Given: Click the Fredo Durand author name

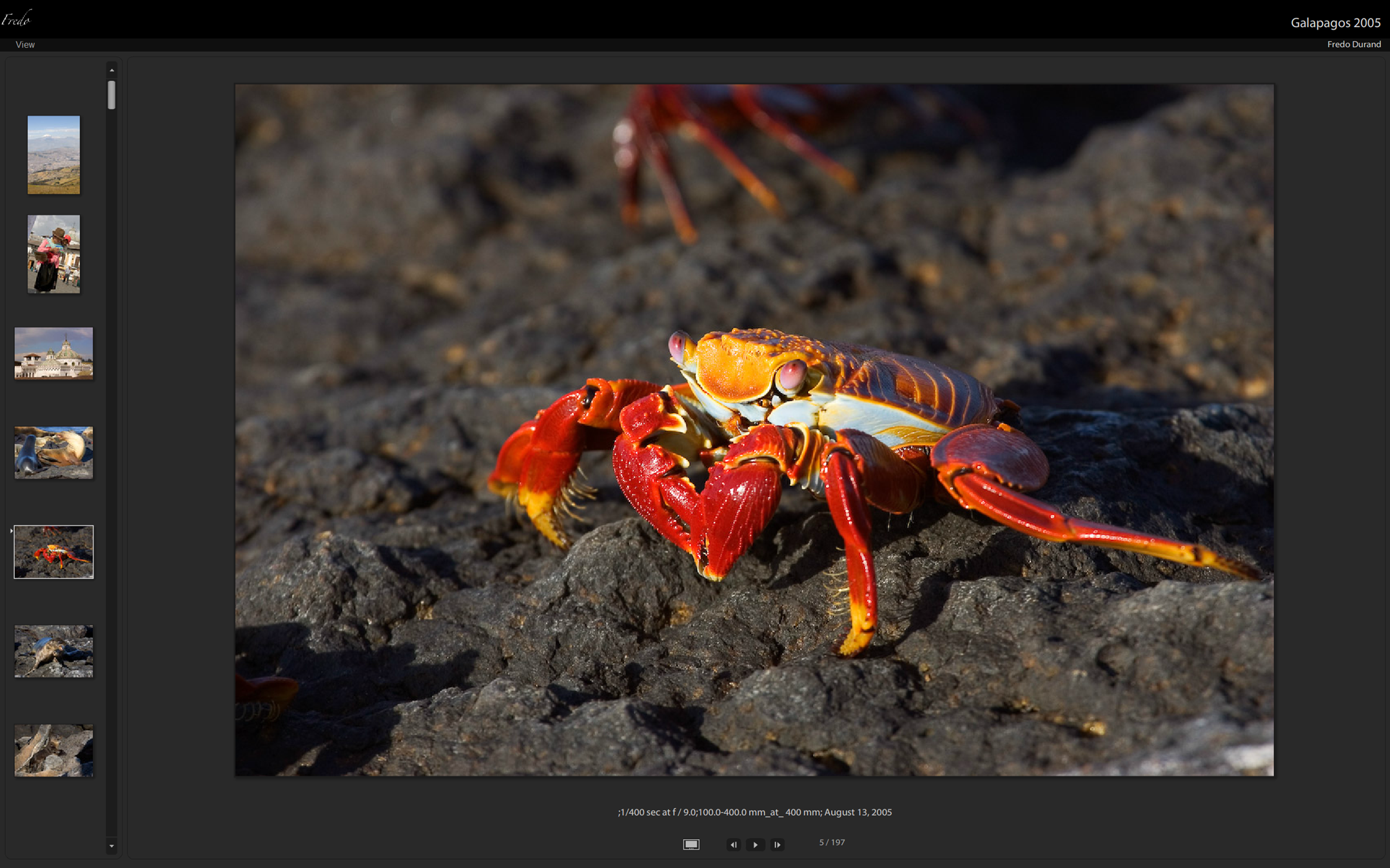Looking at the screenshot, I should click(1353, 44).
